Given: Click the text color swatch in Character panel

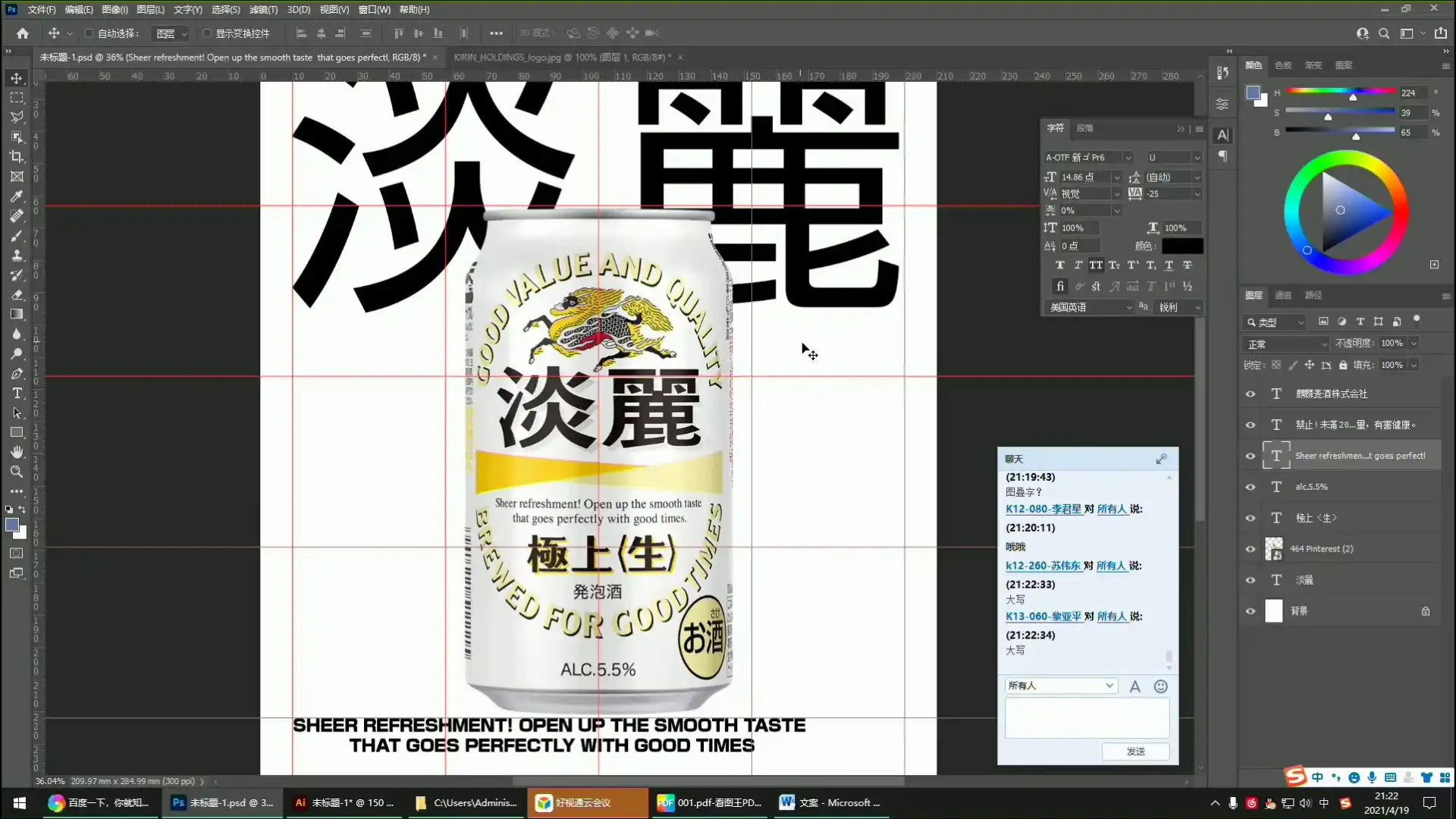Looking at the screenshot, I should click(1182, 246).
